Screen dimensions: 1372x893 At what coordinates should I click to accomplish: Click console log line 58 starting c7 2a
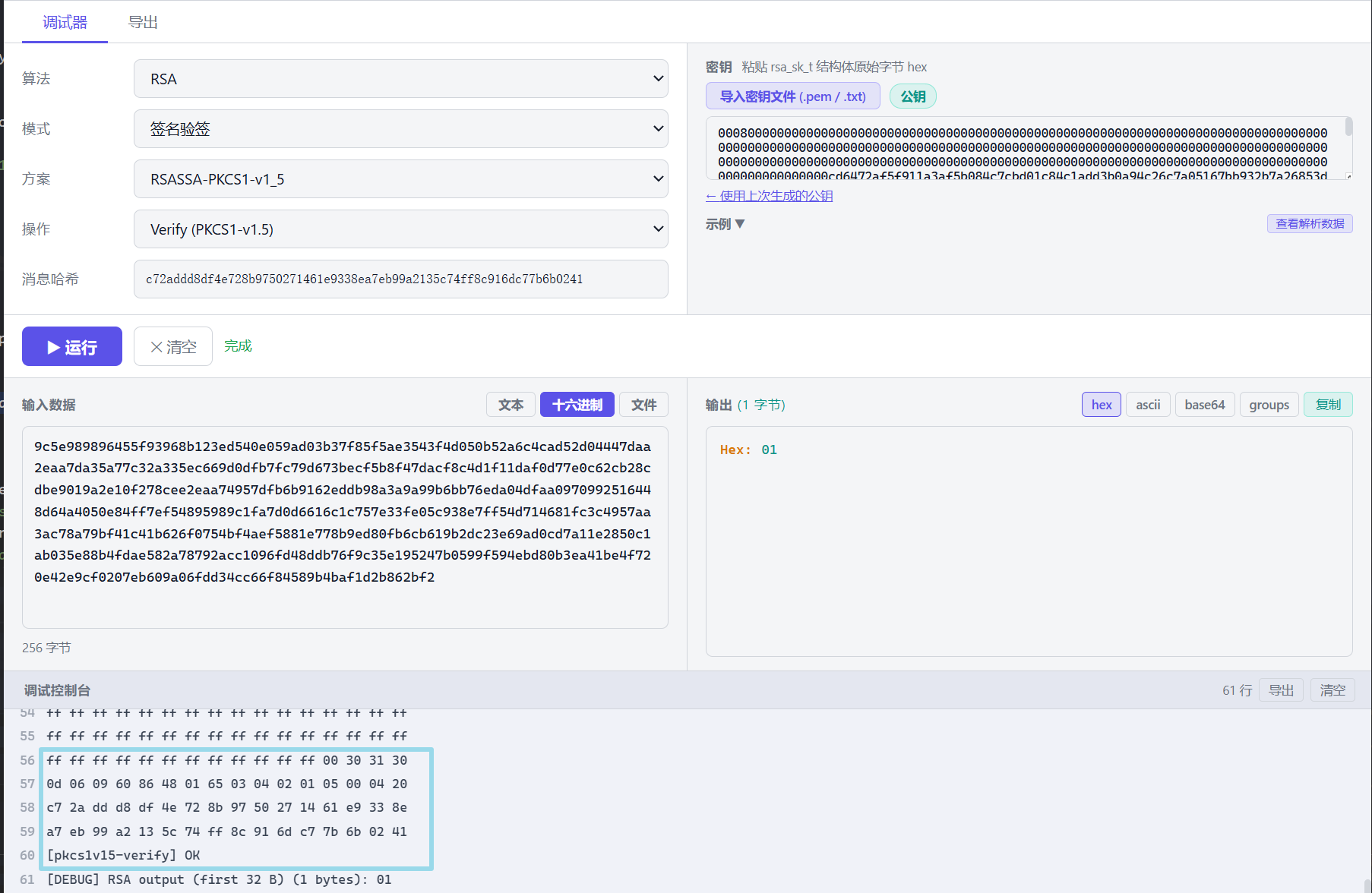(226, 807)
